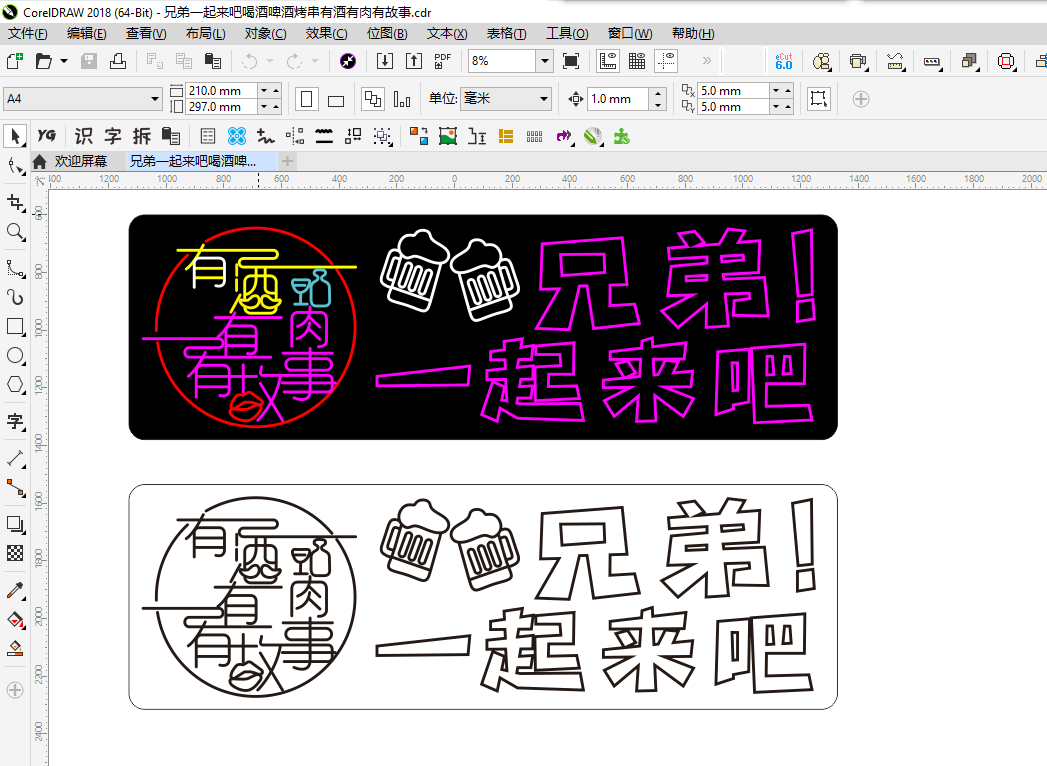Click the round black launcher icon

348,61
